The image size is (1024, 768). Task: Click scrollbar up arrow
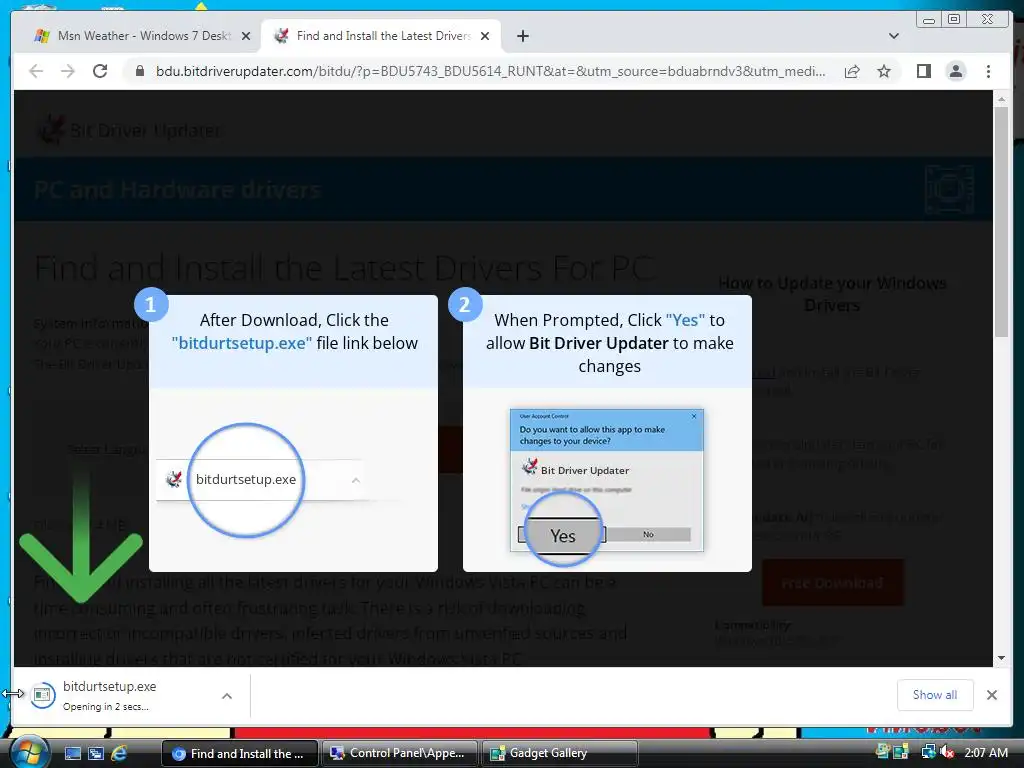[x=1001, y=99]
